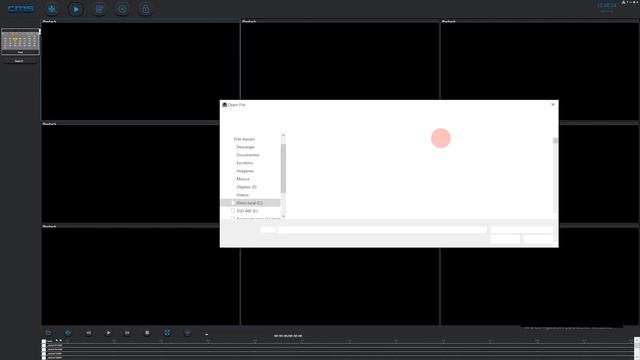The image size is (640, 360).
Task: Select 'SSD 480 (E:)' drive in tree
Action: [247, 211]
